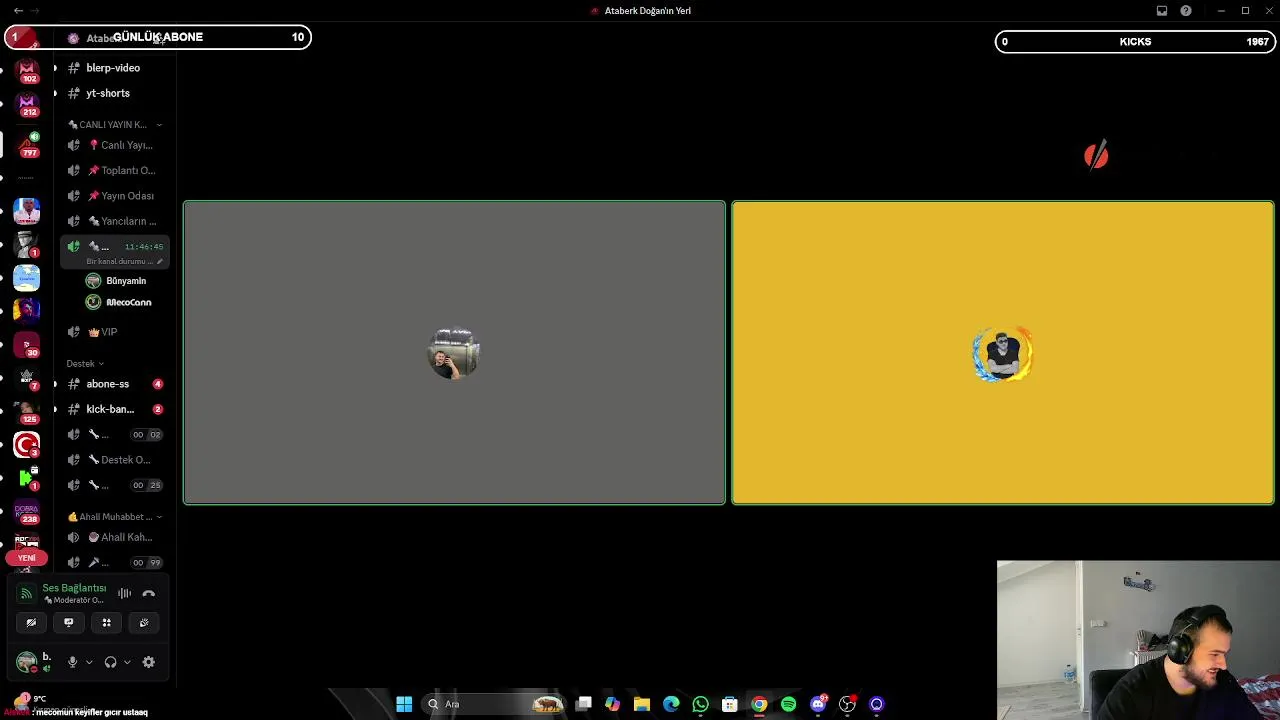Join the Destek O... voice channel
Viewport: 1280px width, 720px height.
115,460
